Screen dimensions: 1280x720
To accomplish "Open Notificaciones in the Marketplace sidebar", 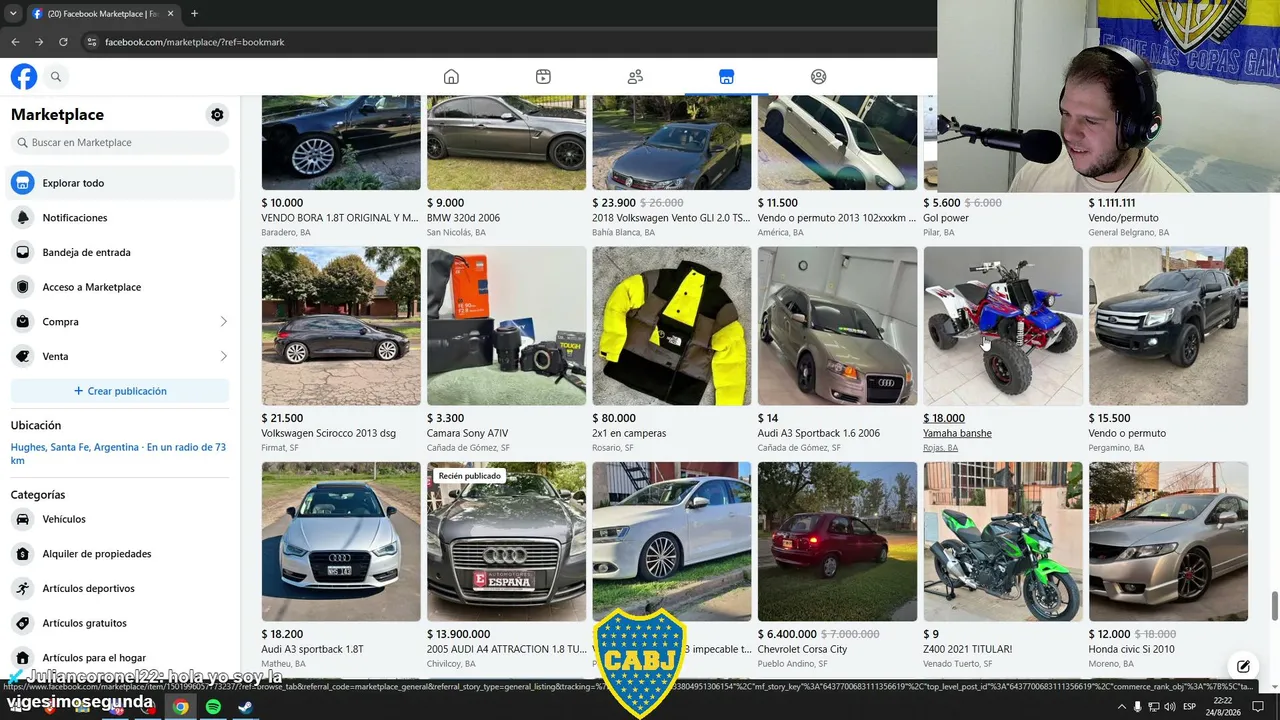I will coord(122,218).
